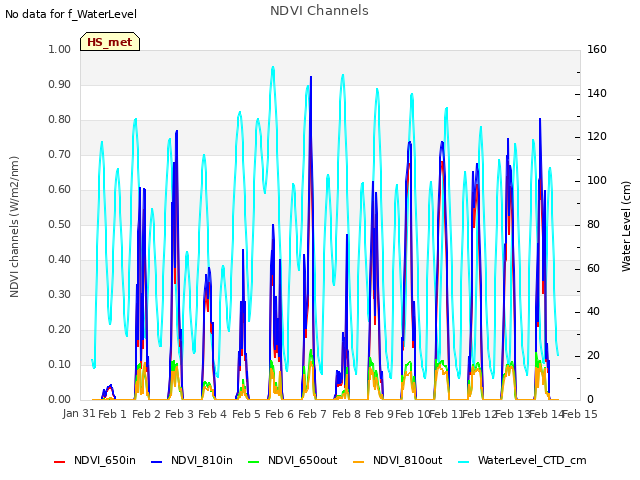The height and width of the screenshot is (480, 640).
Task: Click the 0.50 left axis label
Action: pyautogui.click(x=60, y=224)
